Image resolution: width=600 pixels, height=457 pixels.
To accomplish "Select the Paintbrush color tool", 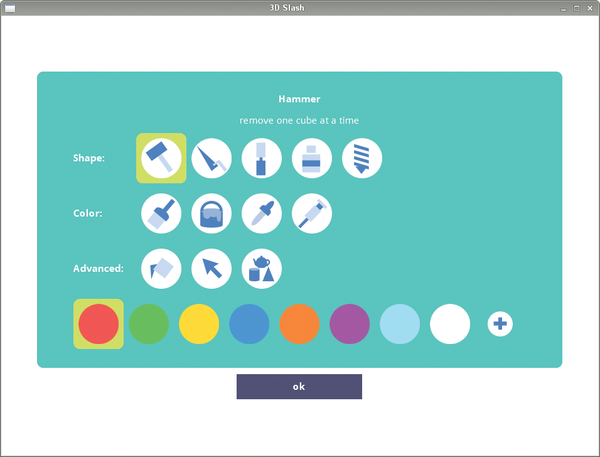I will tap(161, 213).
